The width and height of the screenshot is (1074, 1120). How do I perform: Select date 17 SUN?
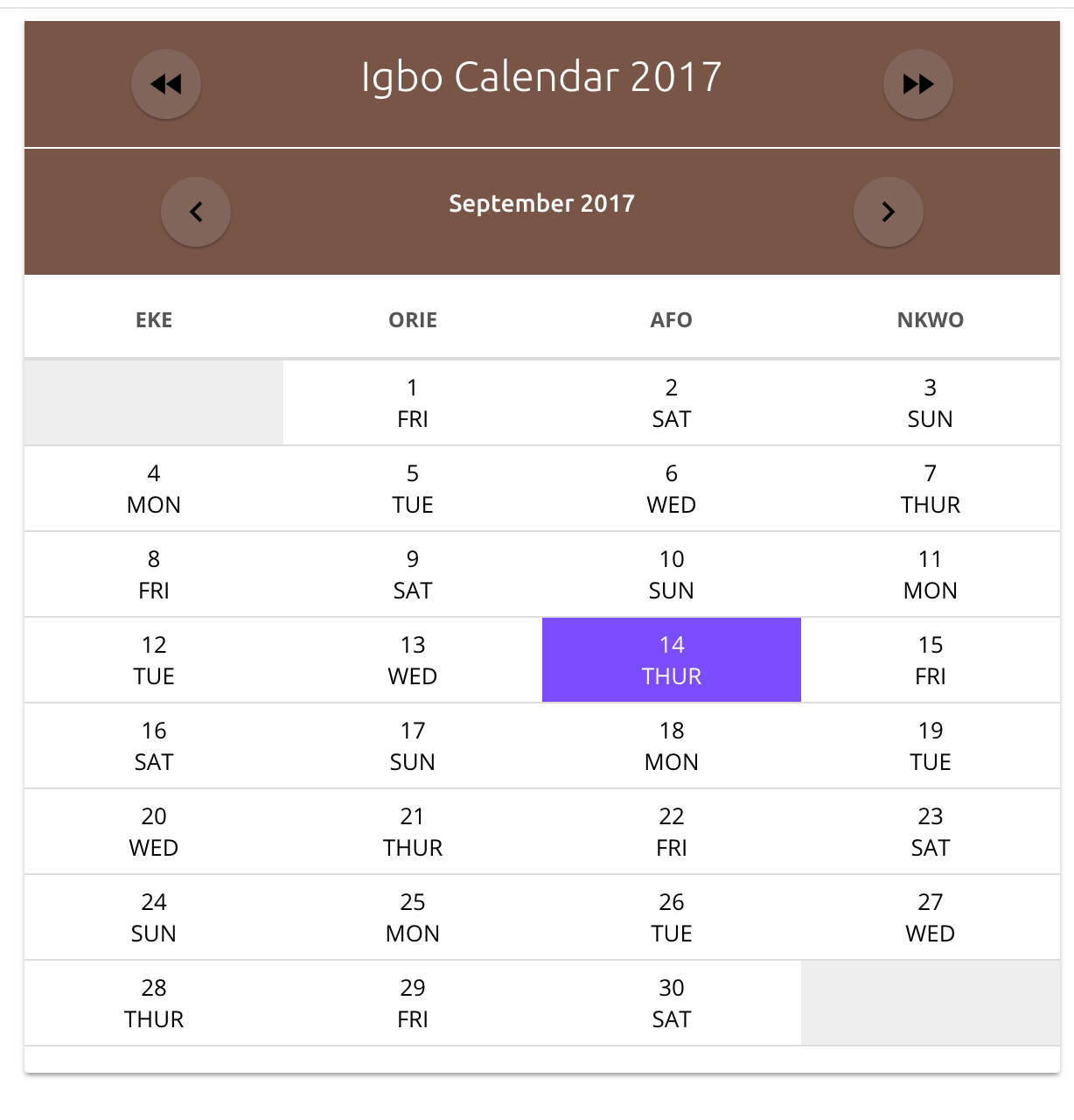click(x=413, y=746)
